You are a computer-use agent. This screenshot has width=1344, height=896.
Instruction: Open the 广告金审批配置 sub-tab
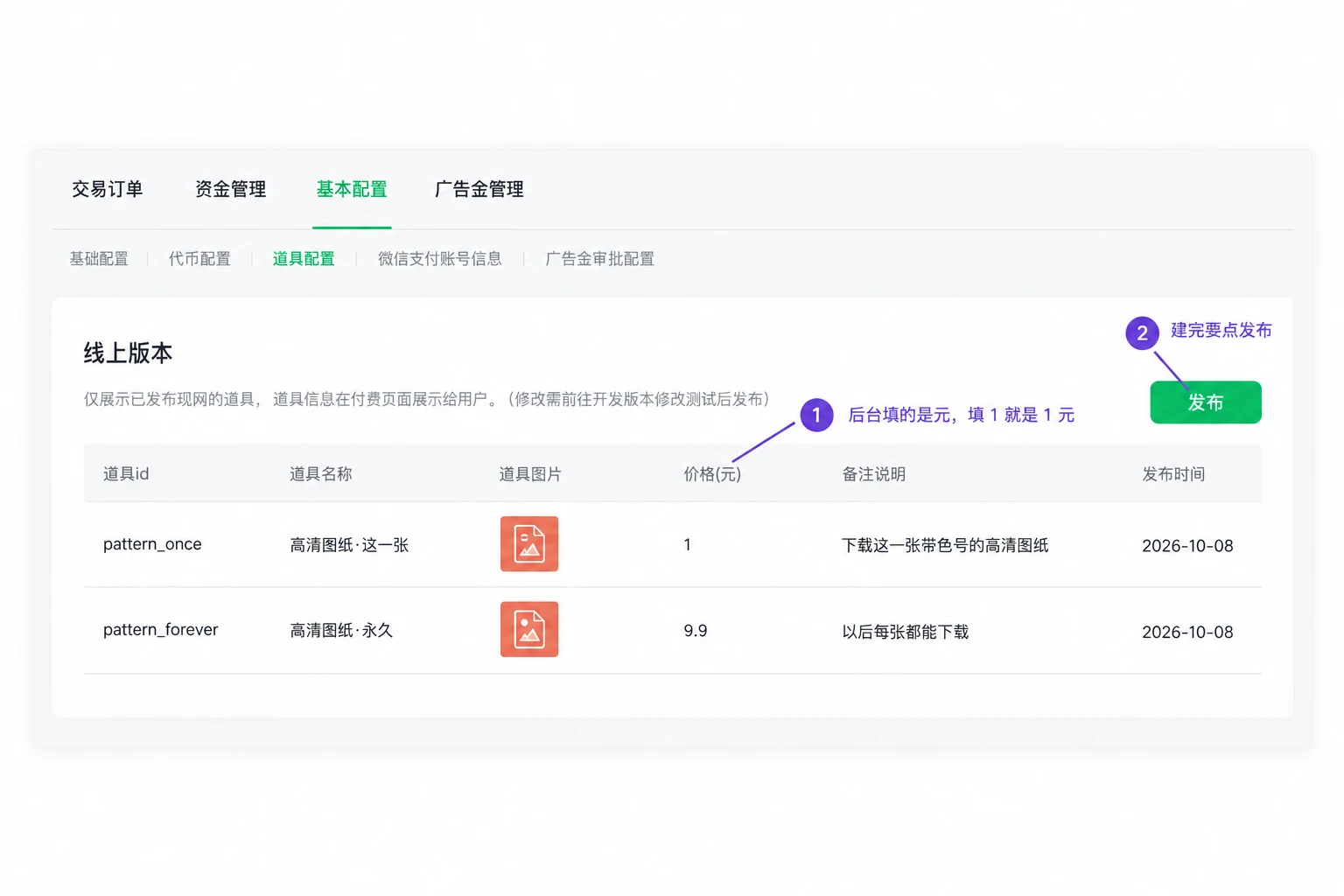click(600, 259)
